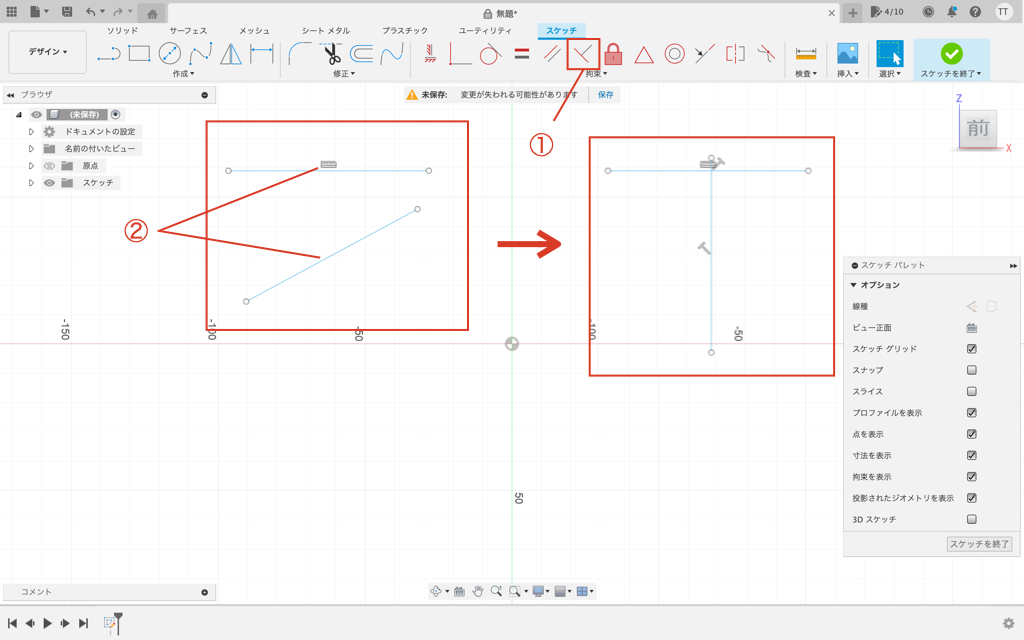Toggle the プロファイルを表示 checkbox
Image resolution: width=1024 pixels, height=640 pixels.
[972, 413]
